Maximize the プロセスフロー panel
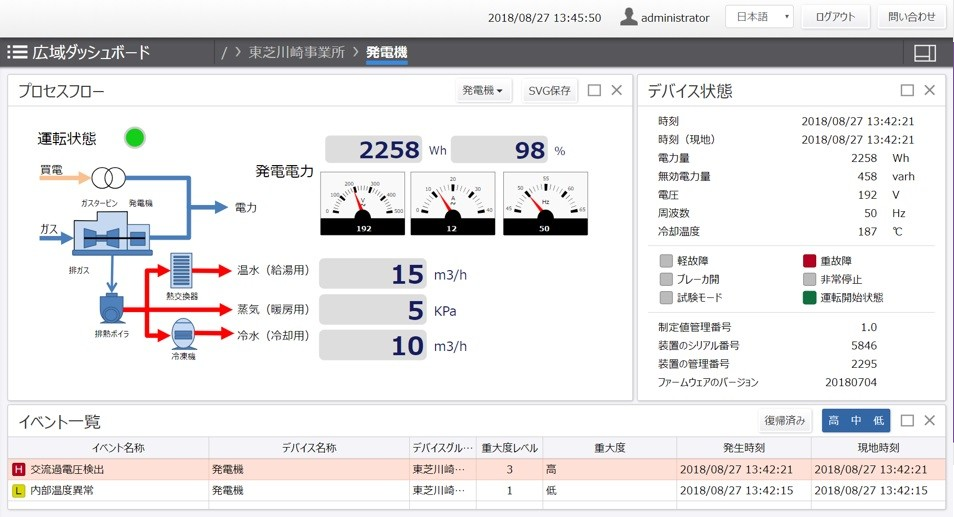The width and height of the screenshot is (954, 517). click(594, 91)
